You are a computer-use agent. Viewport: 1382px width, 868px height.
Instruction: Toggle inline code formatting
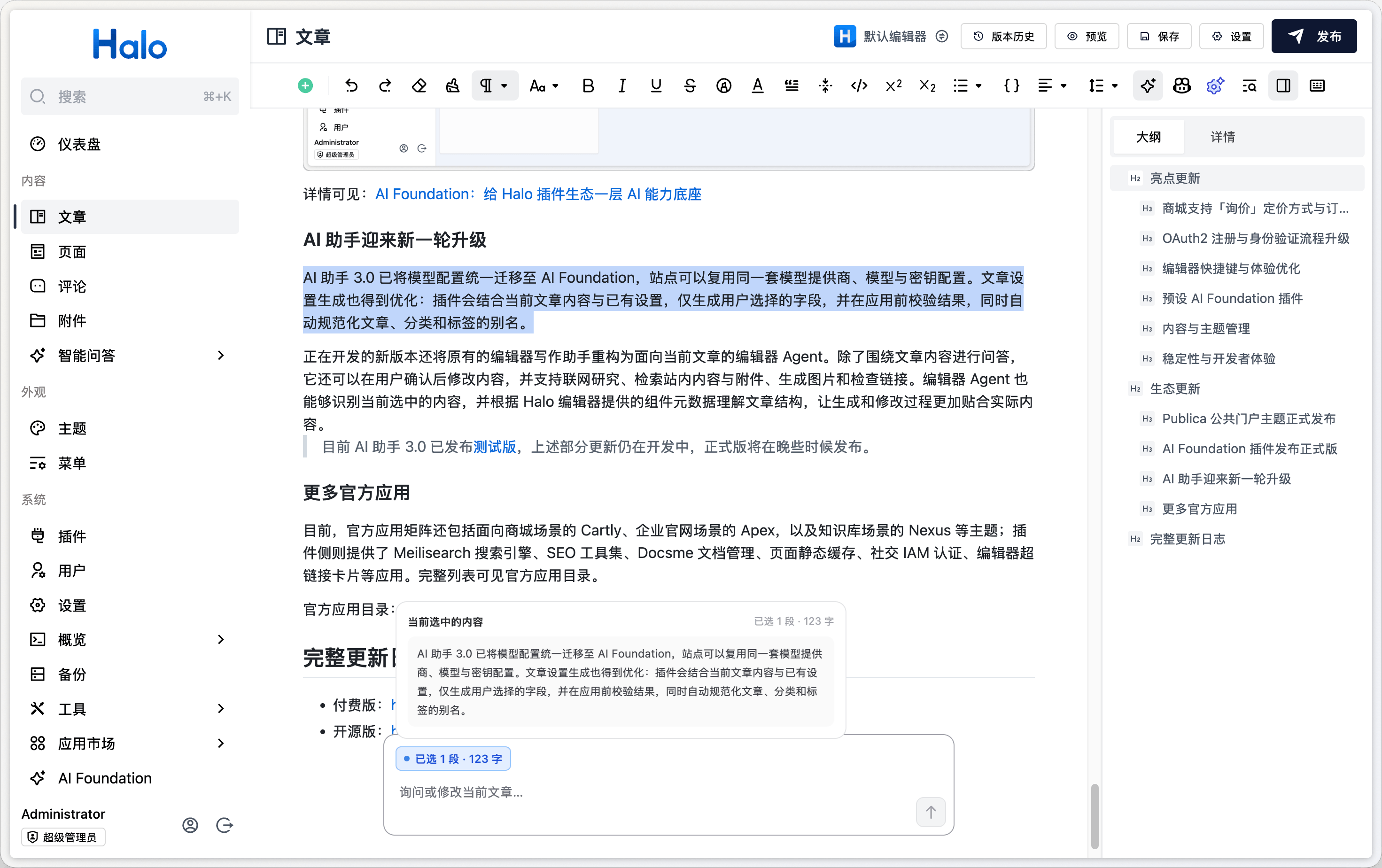point(859,86)
